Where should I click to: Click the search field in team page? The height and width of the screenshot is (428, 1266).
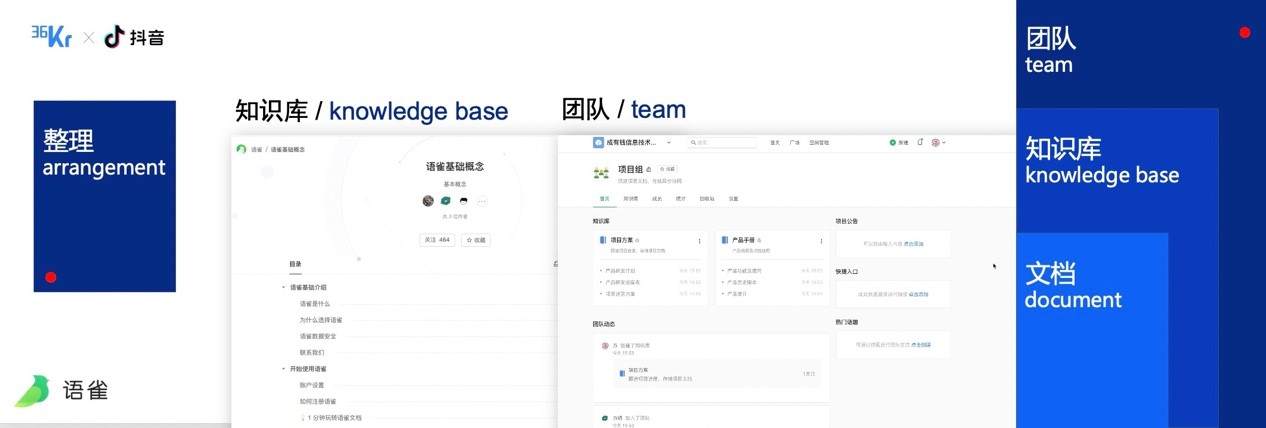721,143
